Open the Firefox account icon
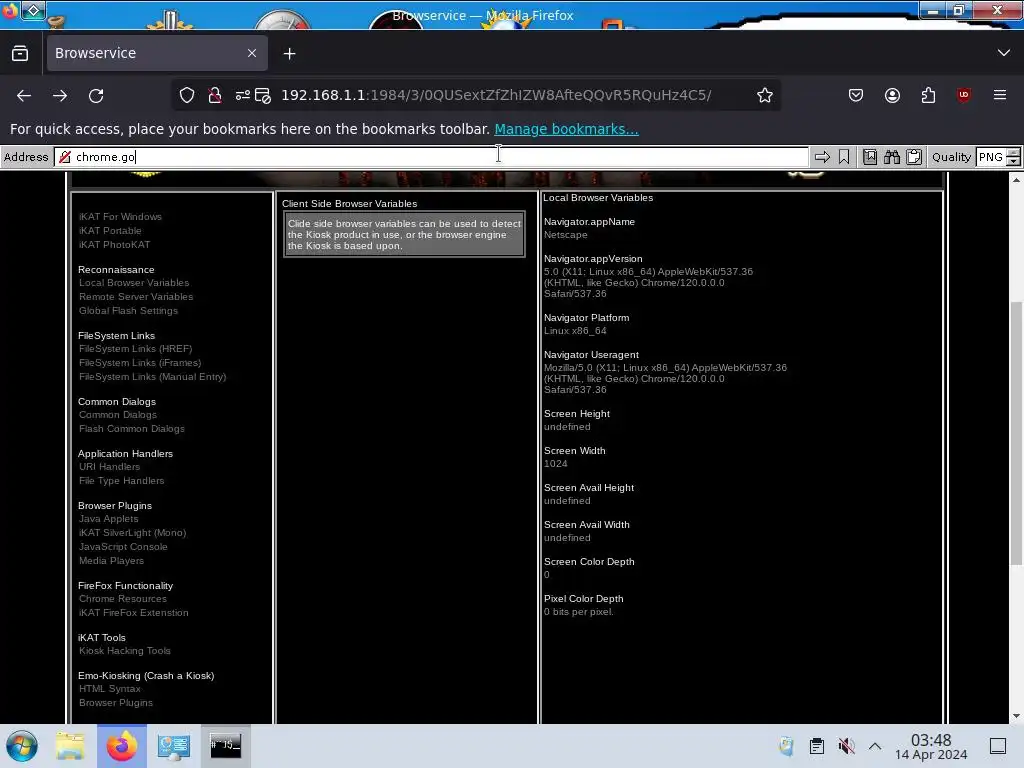The image size is (1024, 768). (x=892, y=95)
